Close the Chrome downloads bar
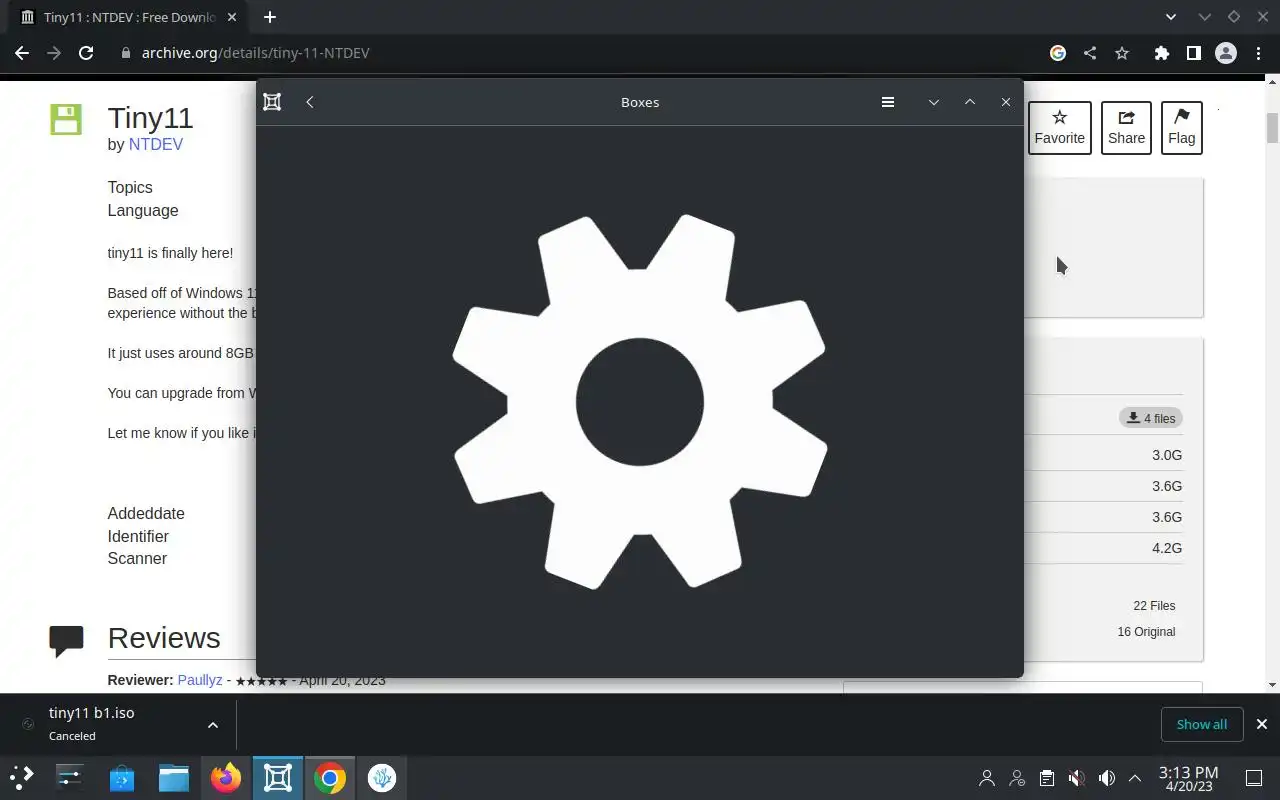 (1262, 724)
